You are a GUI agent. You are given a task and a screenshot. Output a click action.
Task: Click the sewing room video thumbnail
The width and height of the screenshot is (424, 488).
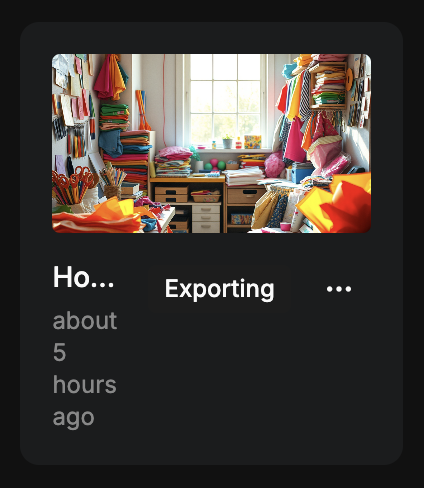click(x=211, y=143)
